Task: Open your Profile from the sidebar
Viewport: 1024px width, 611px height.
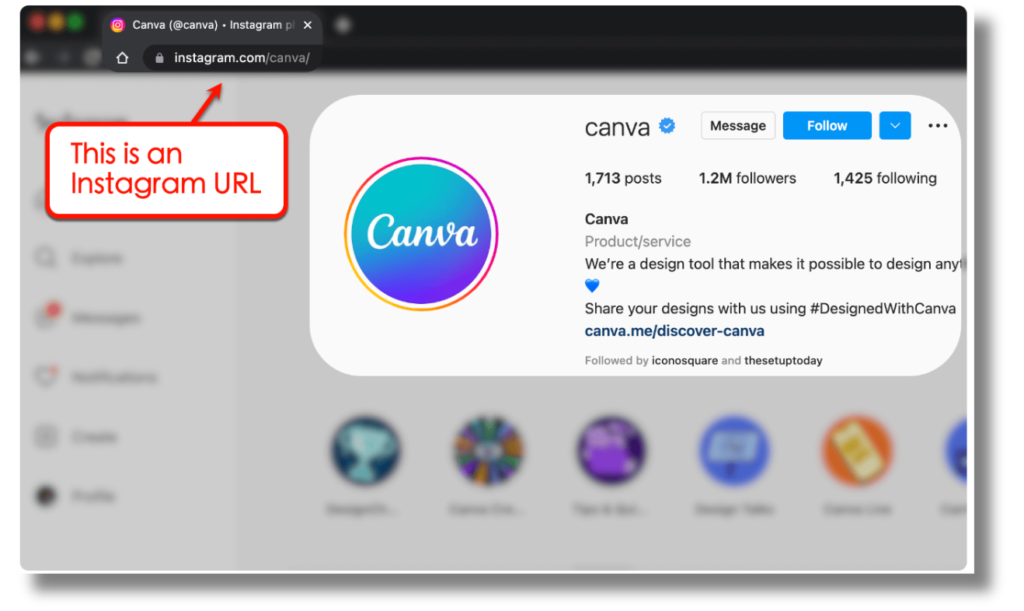Action: tap(46, 496)
